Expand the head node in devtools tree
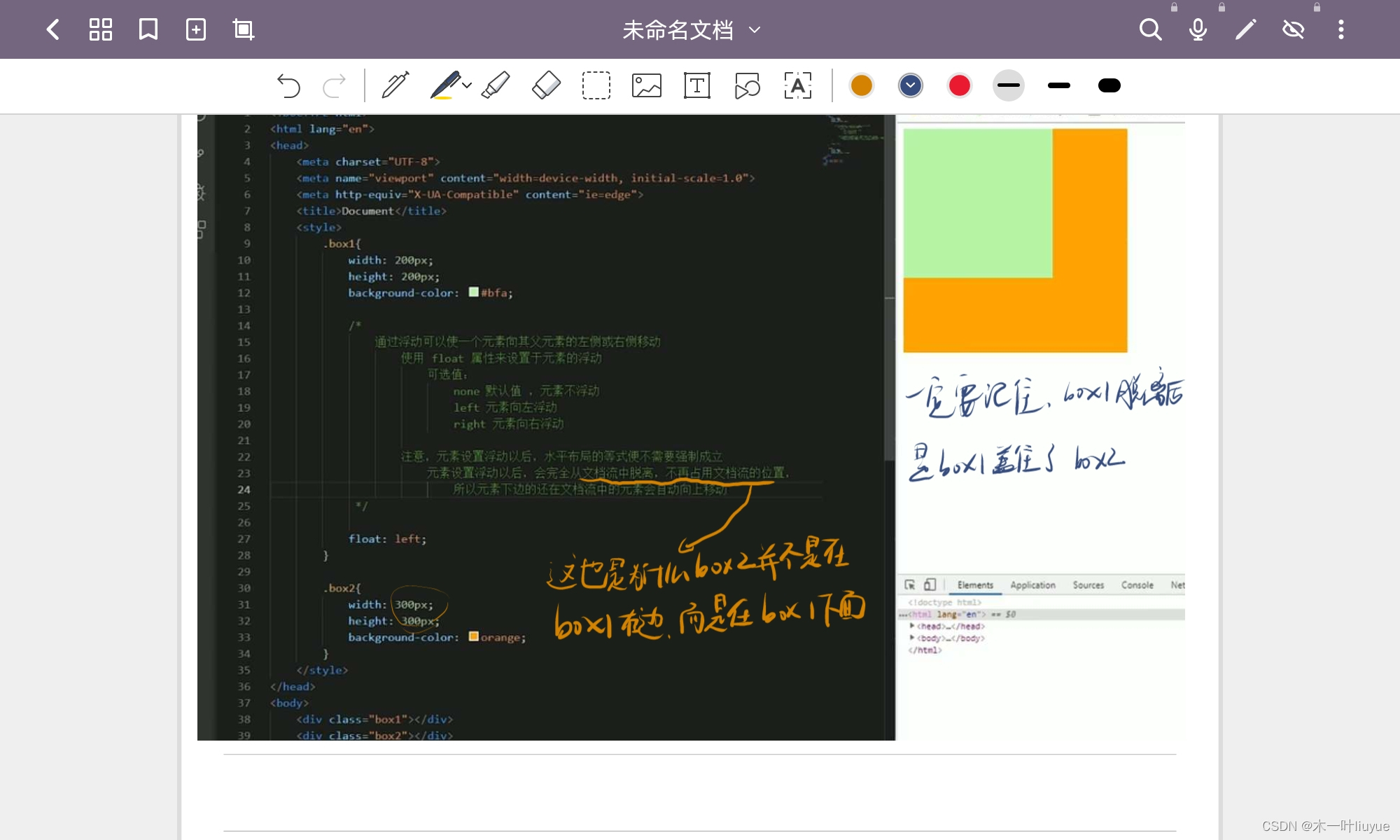This screenshot has height=840, width=1400. (912, 626)
